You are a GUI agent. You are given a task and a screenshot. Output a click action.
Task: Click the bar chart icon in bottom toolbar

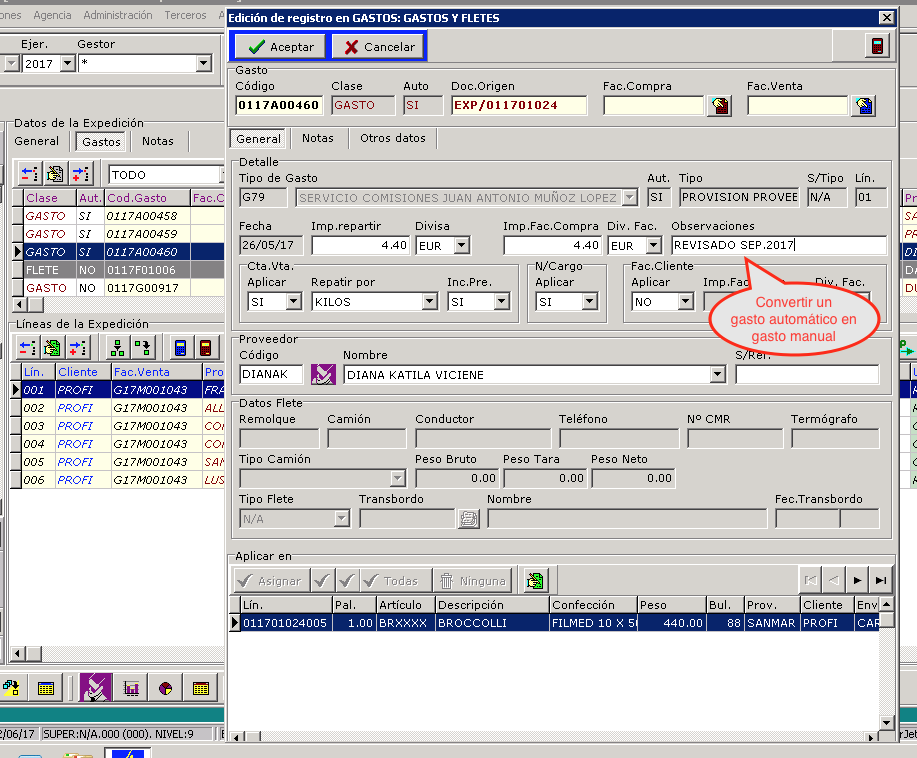click(x=131, y=688)
